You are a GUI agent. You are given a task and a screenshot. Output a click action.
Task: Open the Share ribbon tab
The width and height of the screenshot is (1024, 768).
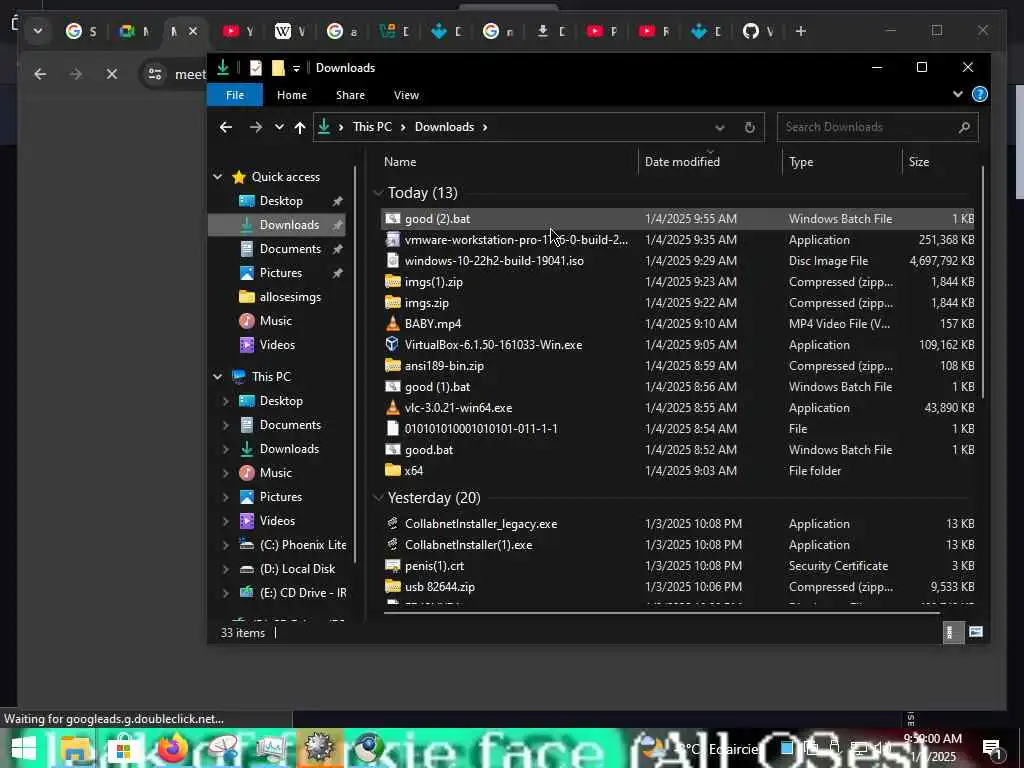pos(350,95)
